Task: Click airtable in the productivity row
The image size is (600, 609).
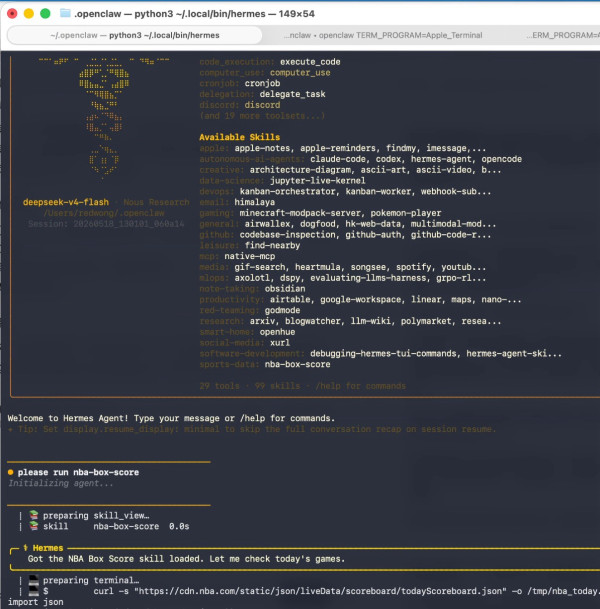Action: coord(290,299)
